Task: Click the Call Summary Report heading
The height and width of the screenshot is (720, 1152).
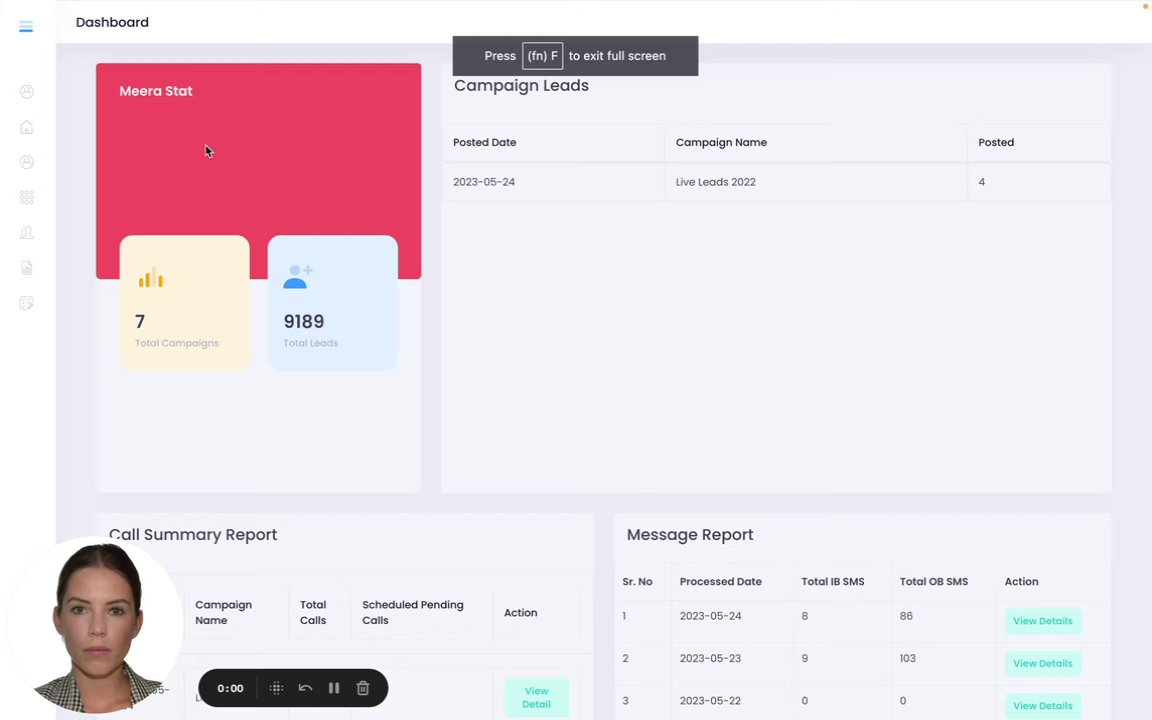Action: point(193,535)
